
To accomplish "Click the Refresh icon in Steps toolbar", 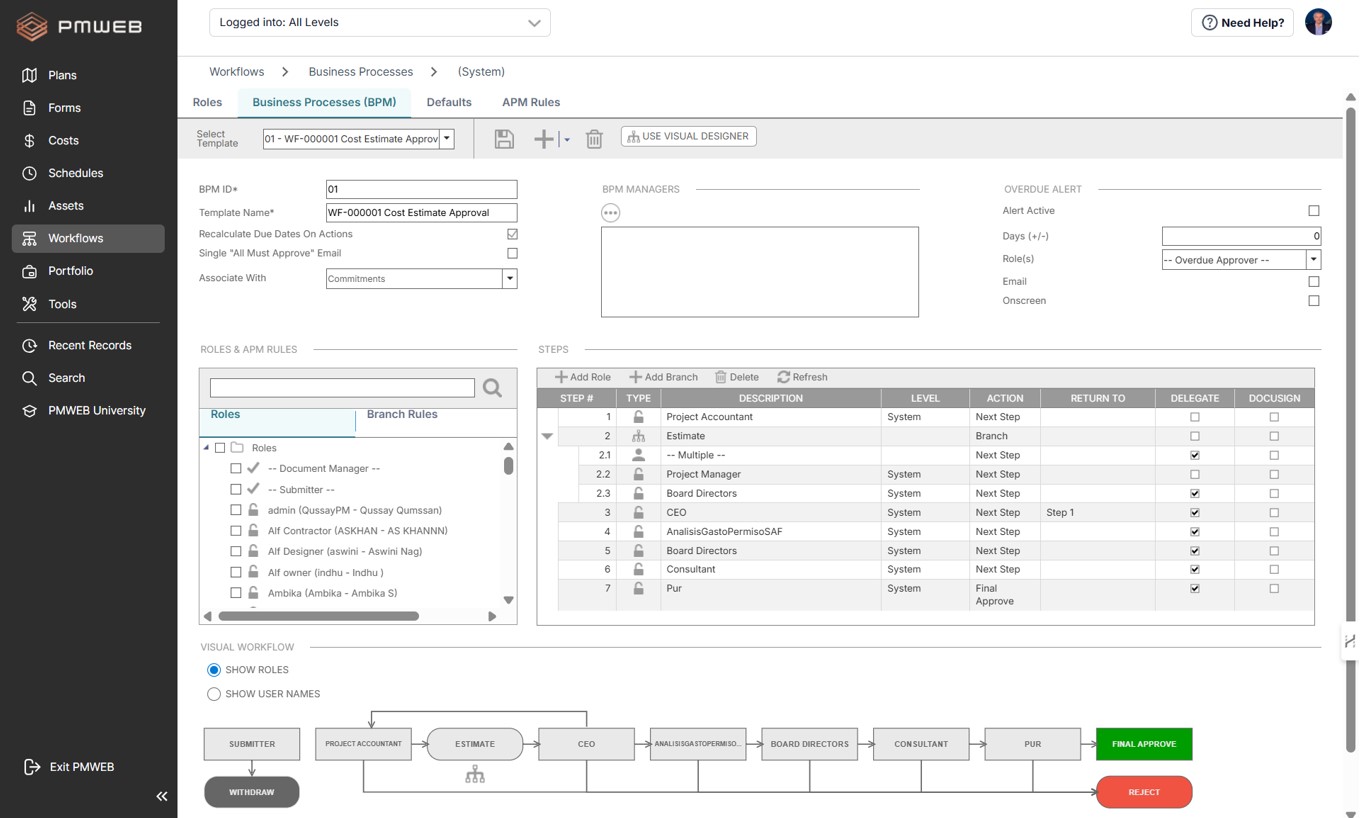I will (783, 377).
